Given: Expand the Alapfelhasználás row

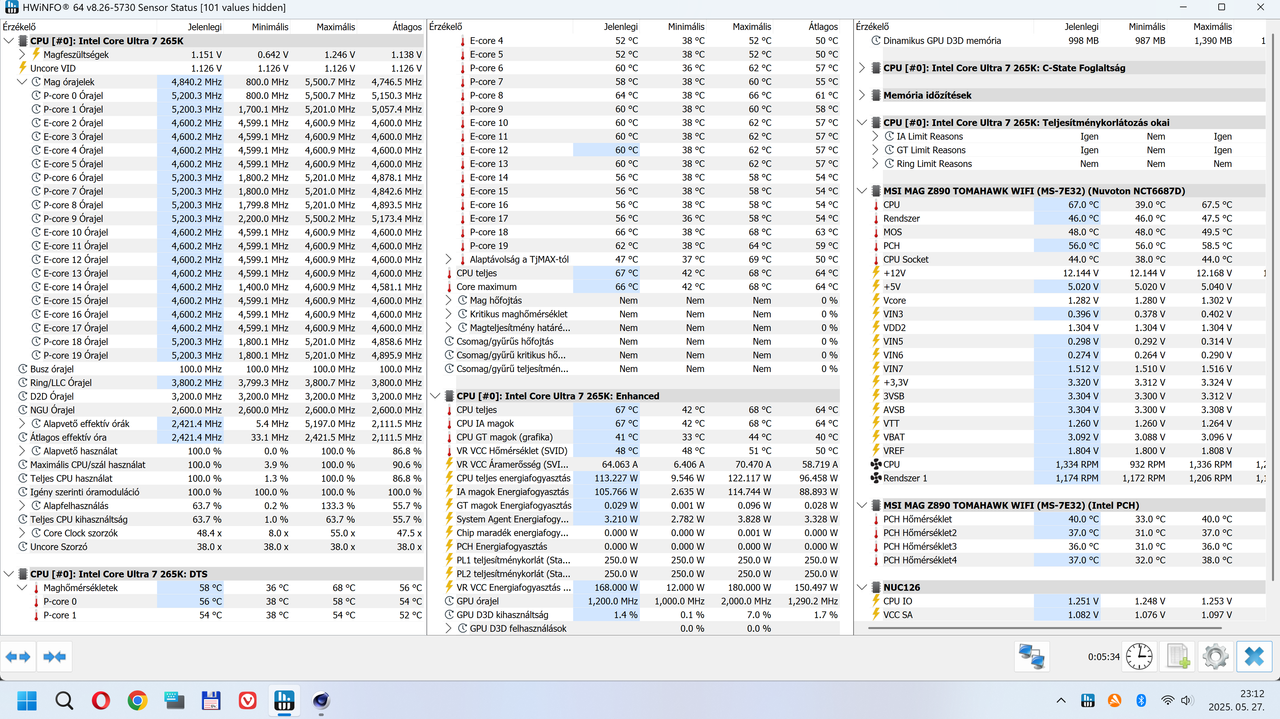Looking at the screenshot, I should (23, 506).
